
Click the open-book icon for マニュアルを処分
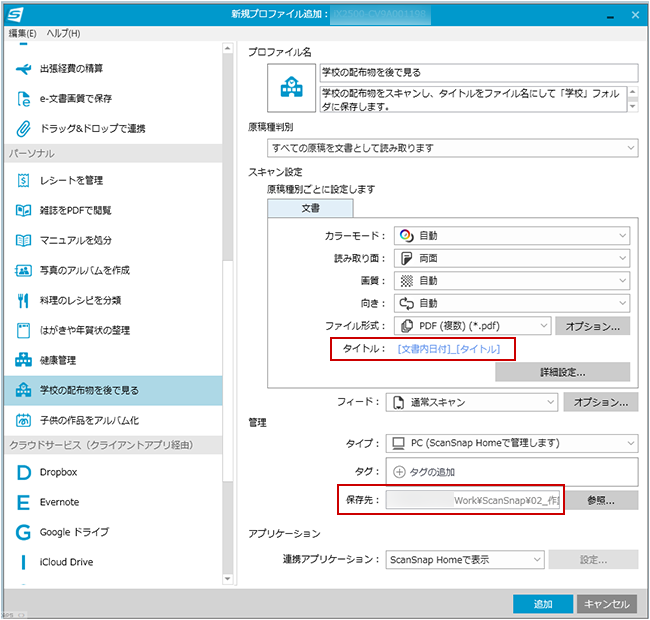click(23, 240)
